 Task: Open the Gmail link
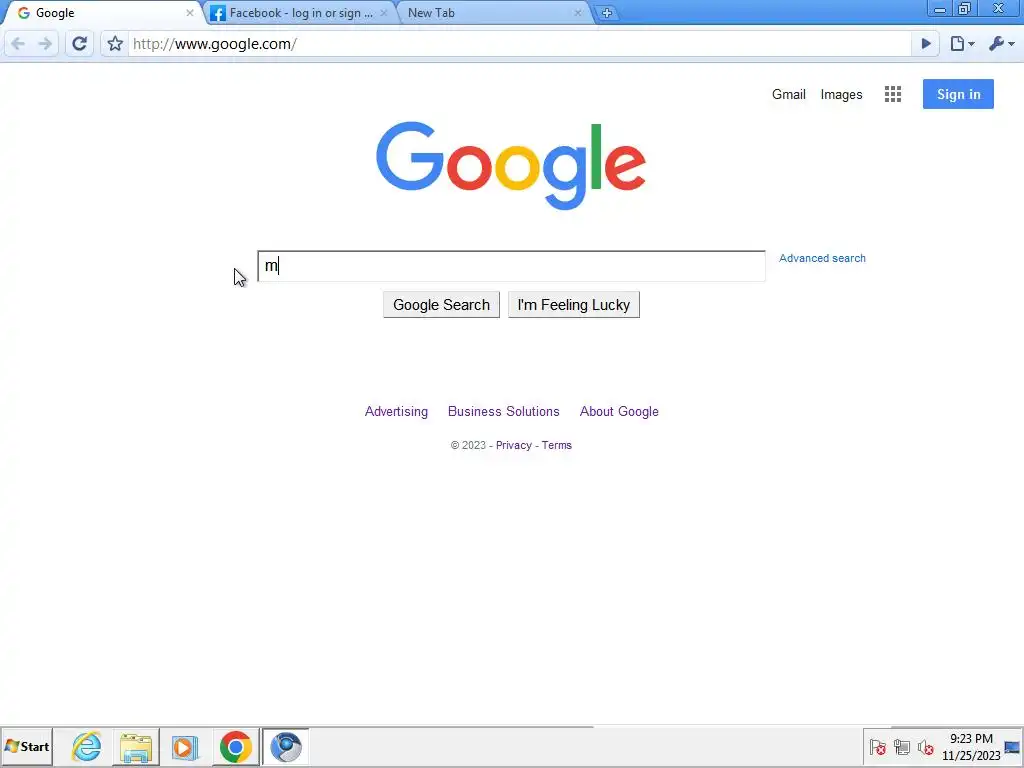click(788, 94)
